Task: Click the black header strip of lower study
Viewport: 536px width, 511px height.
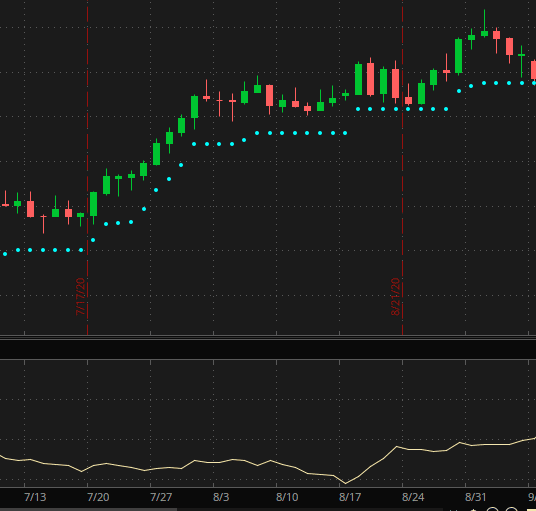Action: [268, 349]
